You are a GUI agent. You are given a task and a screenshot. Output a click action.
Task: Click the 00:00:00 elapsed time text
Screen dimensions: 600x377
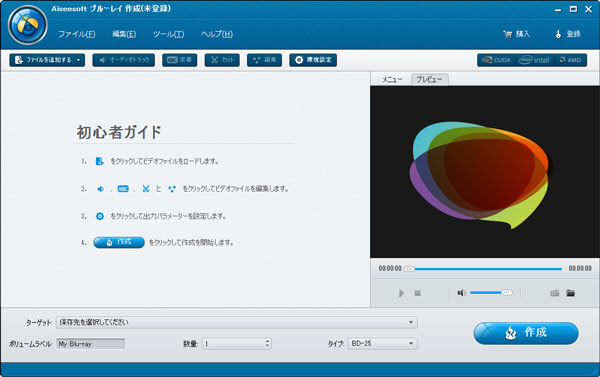[x=390, y=269]
